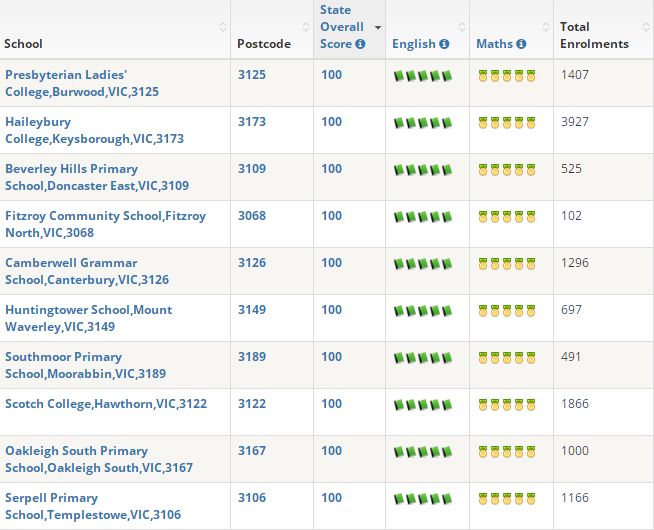Click enrolment value 1407
Image resolution: width=654 pixels, height=530 pixels.
pyautogui.click(x=575, y=75)
